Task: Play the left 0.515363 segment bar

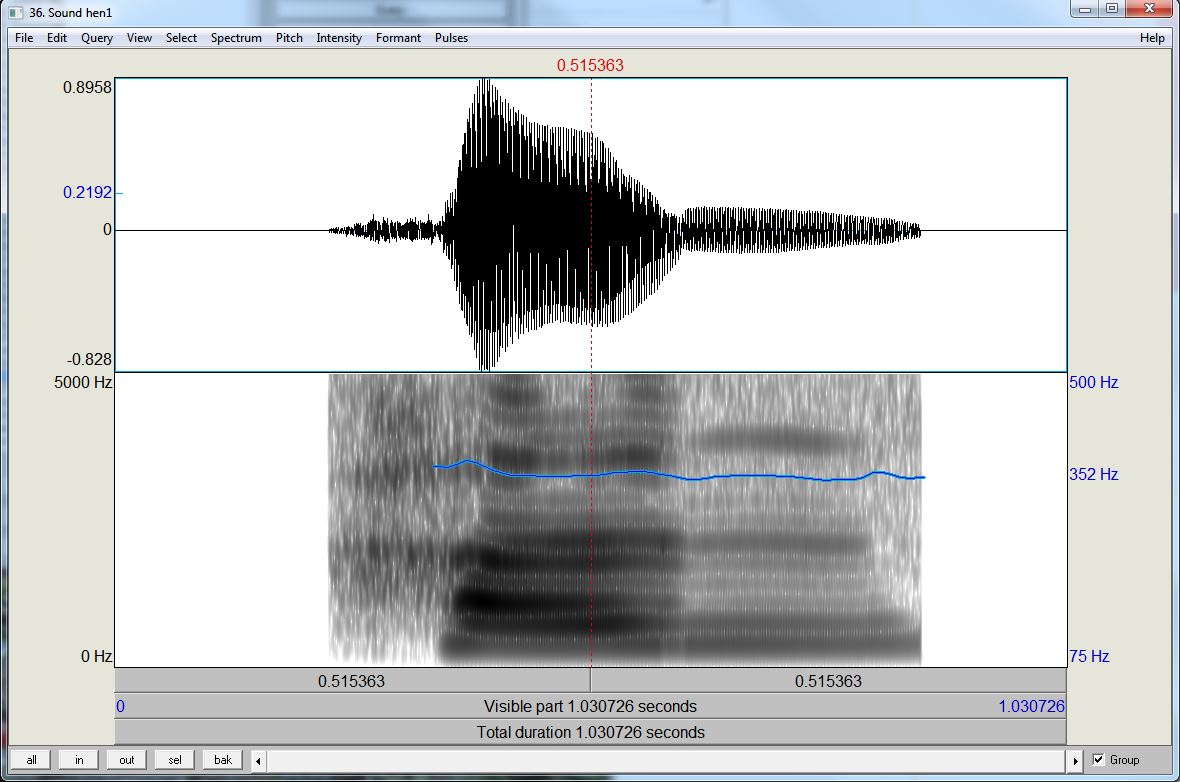Action: coord(352,681)
